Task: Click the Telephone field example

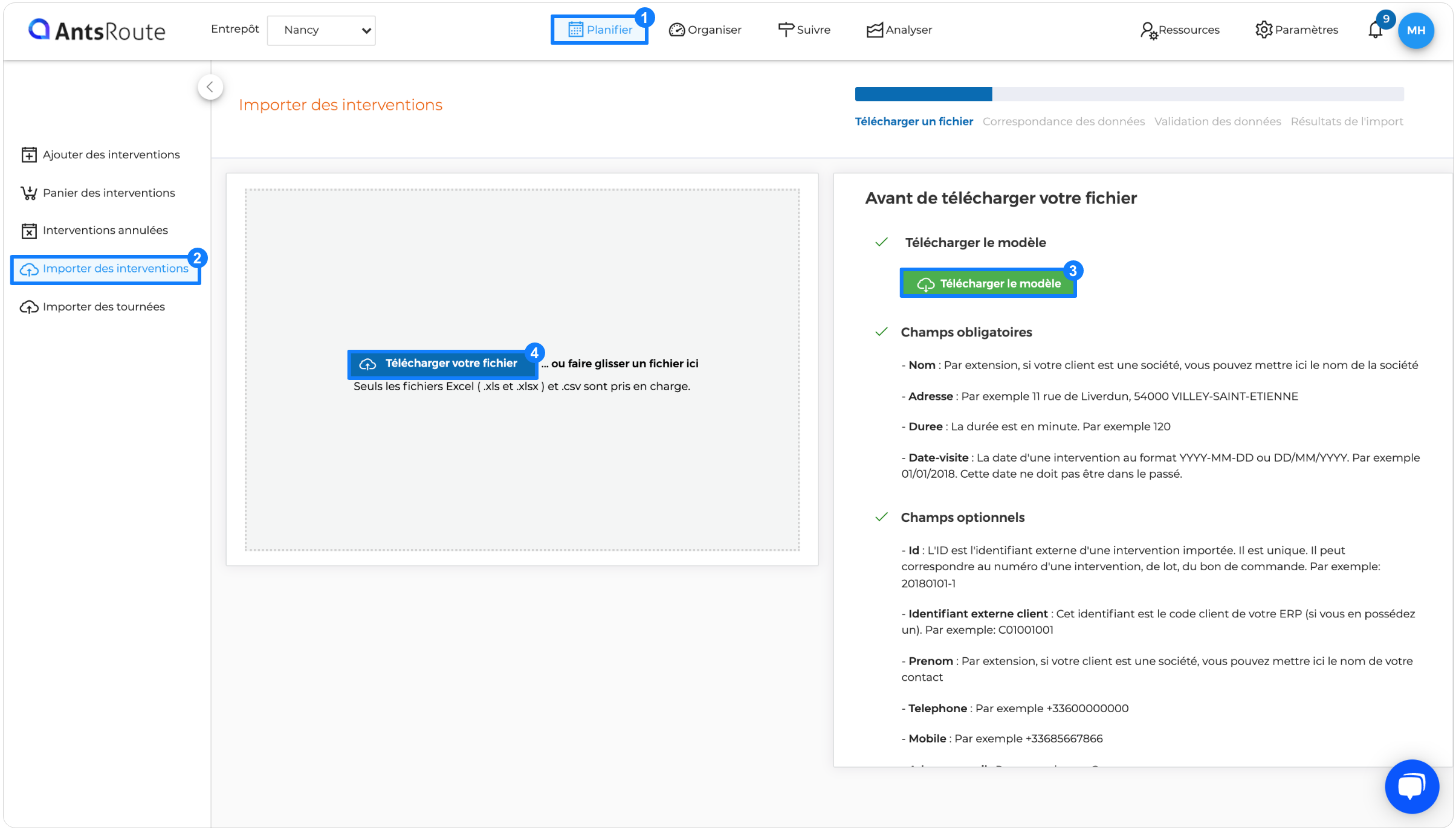Action: (1015, 709)
